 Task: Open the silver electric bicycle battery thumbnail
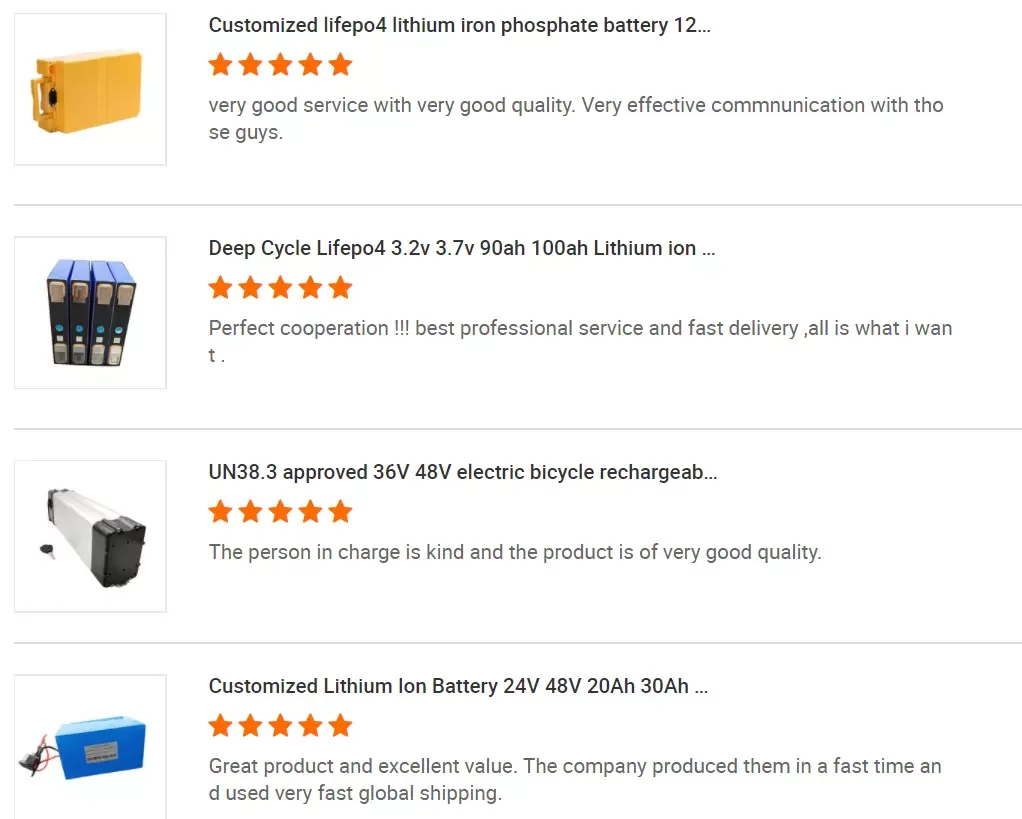tap(90, 536)
